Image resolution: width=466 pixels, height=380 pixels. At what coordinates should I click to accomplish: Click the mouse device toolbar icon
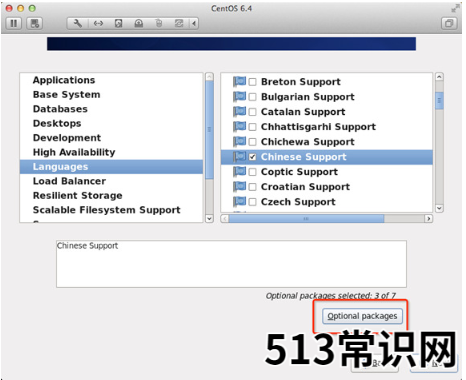(x=159, y=23)
